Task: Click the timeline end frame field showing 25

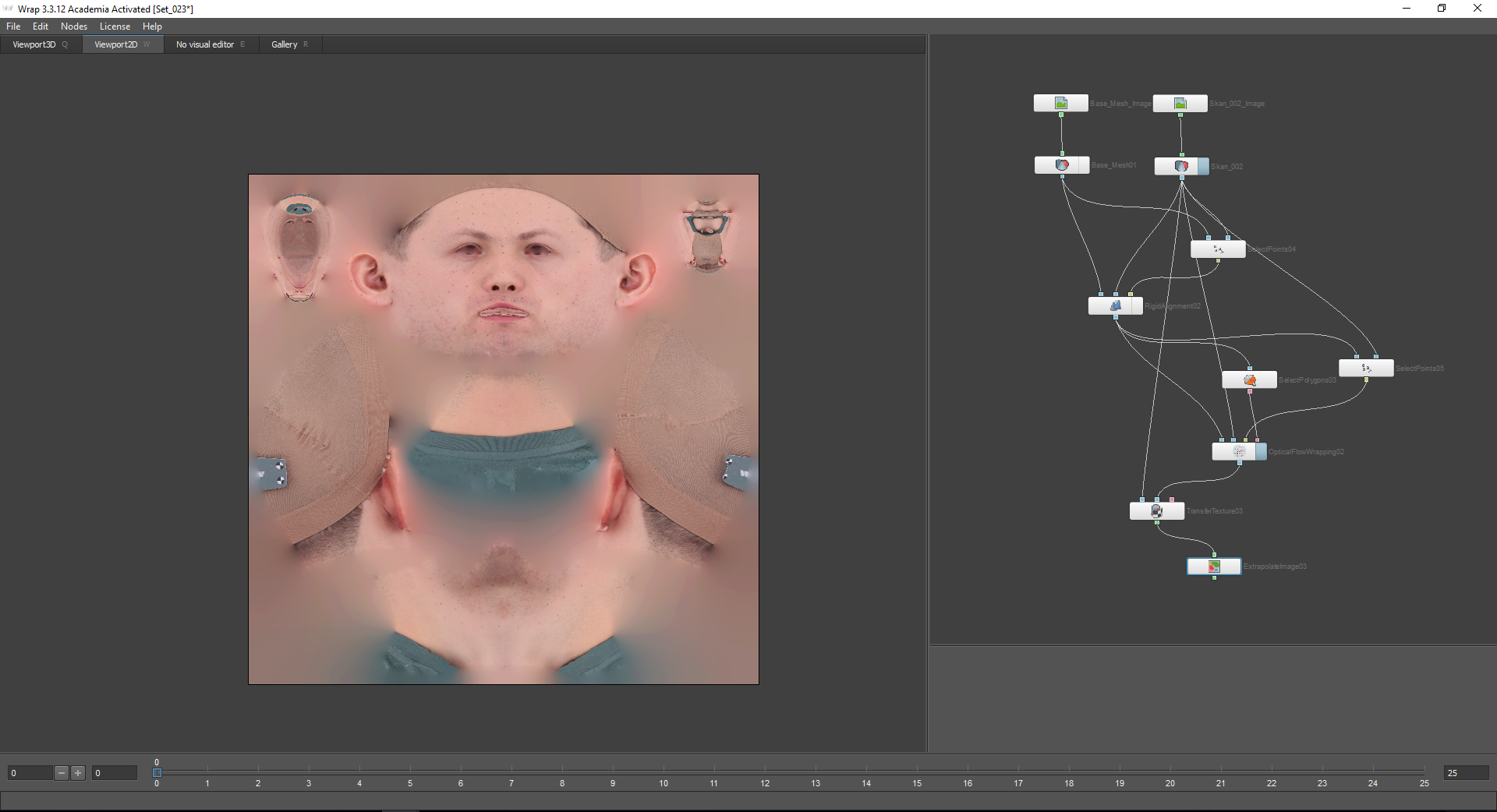Action: pyautogui.click(x=1466, y=773)
